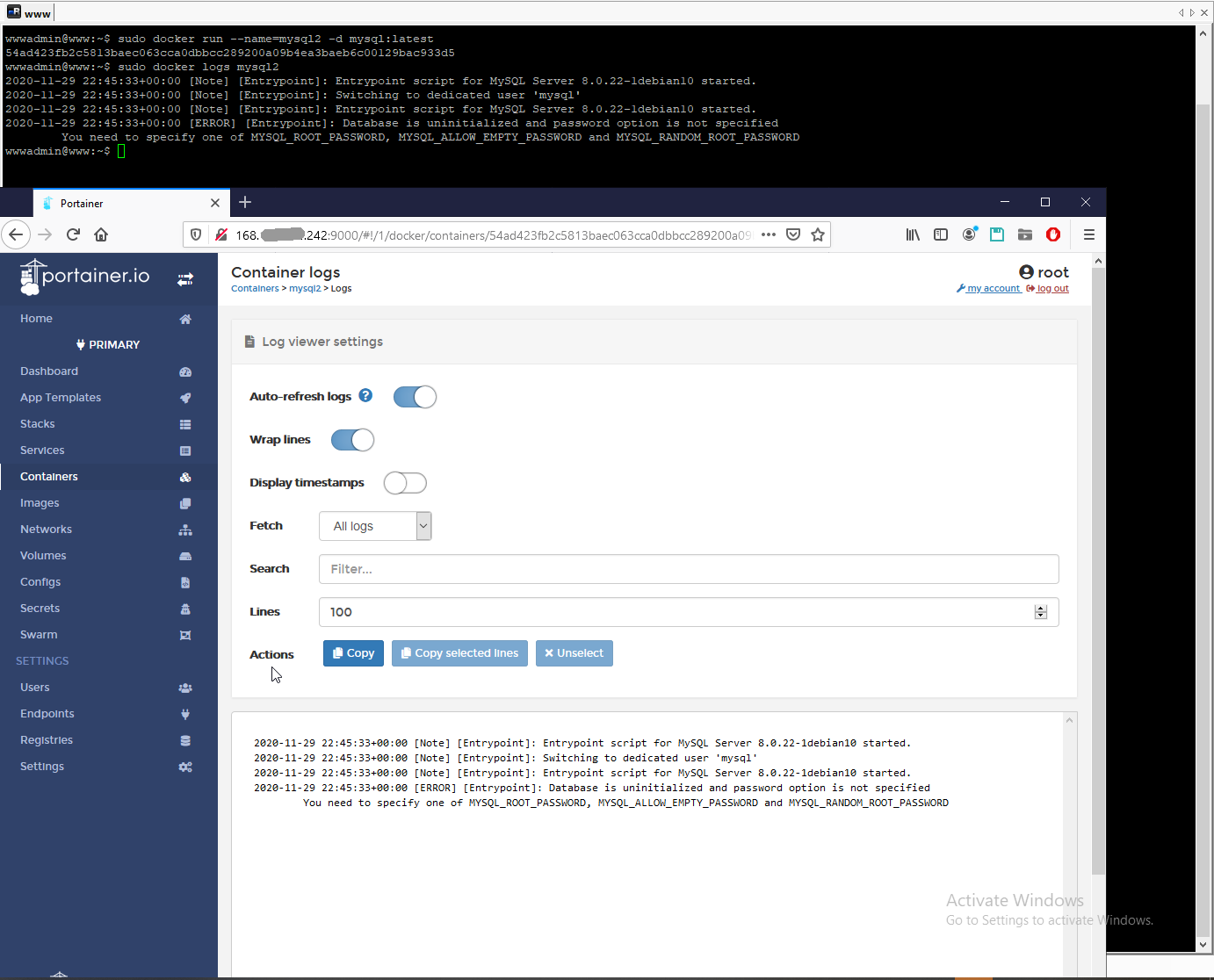
Task: Click the Endpoints plug icon
Action: (185, 714)
